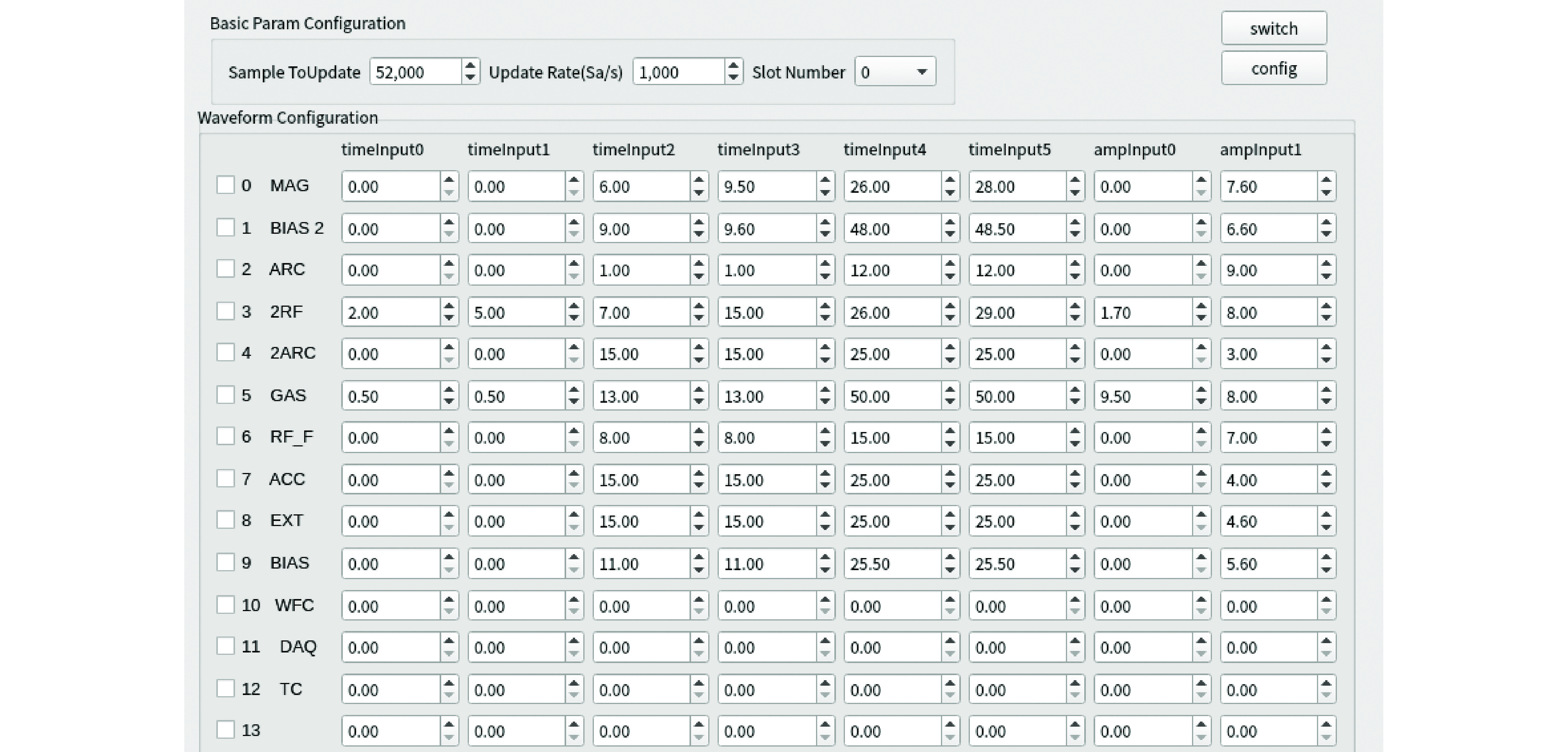Image resolution: width=1568 pixels, height=752 pixels.
Task: Decrease Update Rate with down arrow
Action: [734, 78]
